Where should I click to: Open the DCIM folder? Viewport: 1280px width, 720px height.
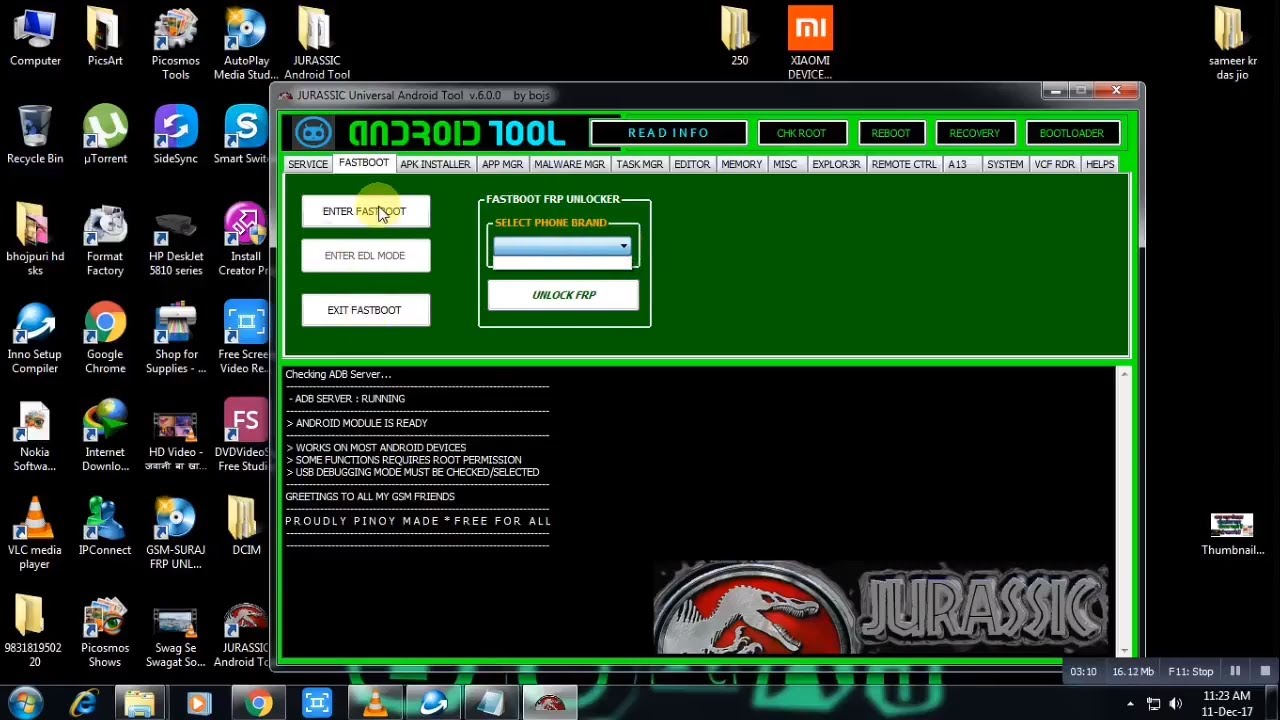pos(245,527)
